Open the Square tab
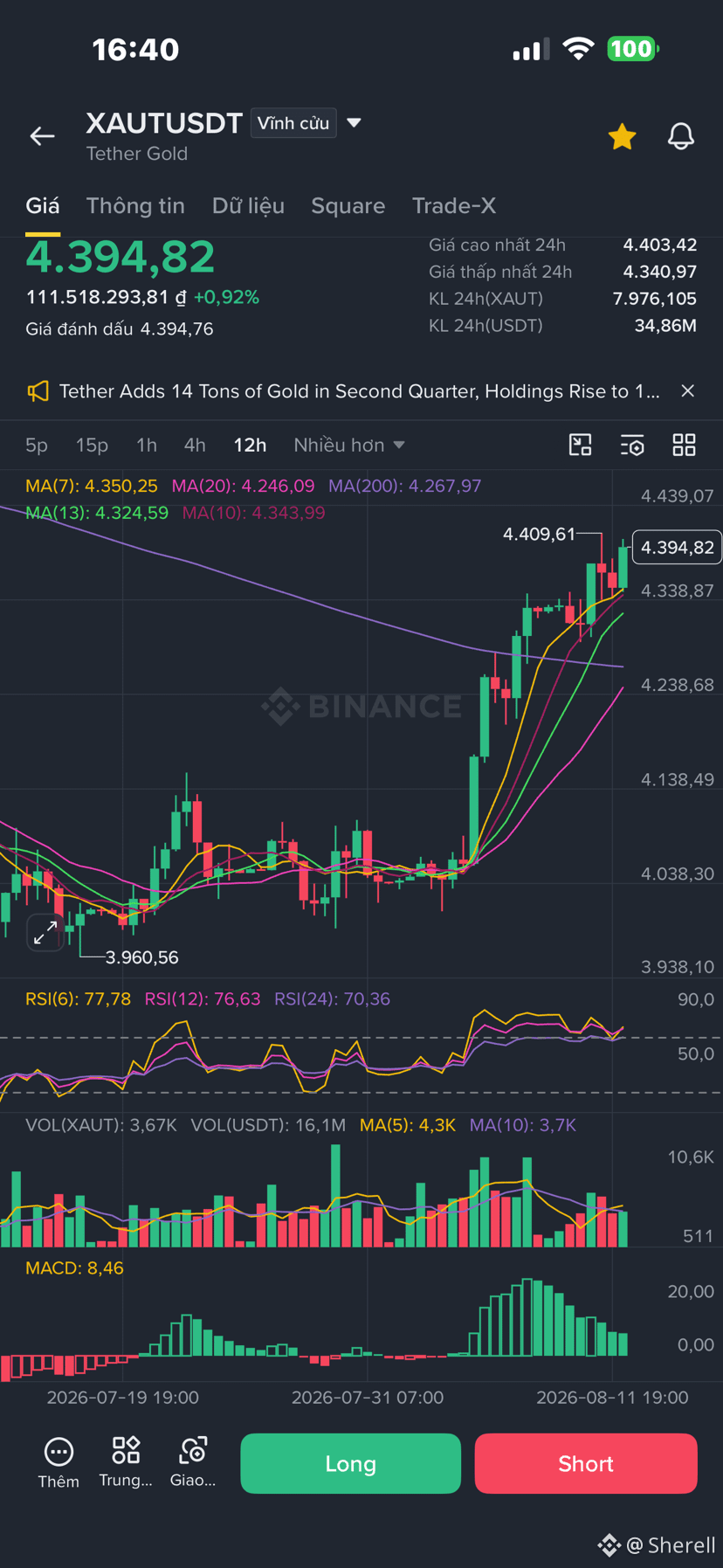Image resolution: width=723 pixels, height=1568 pixels. (348, 206)
